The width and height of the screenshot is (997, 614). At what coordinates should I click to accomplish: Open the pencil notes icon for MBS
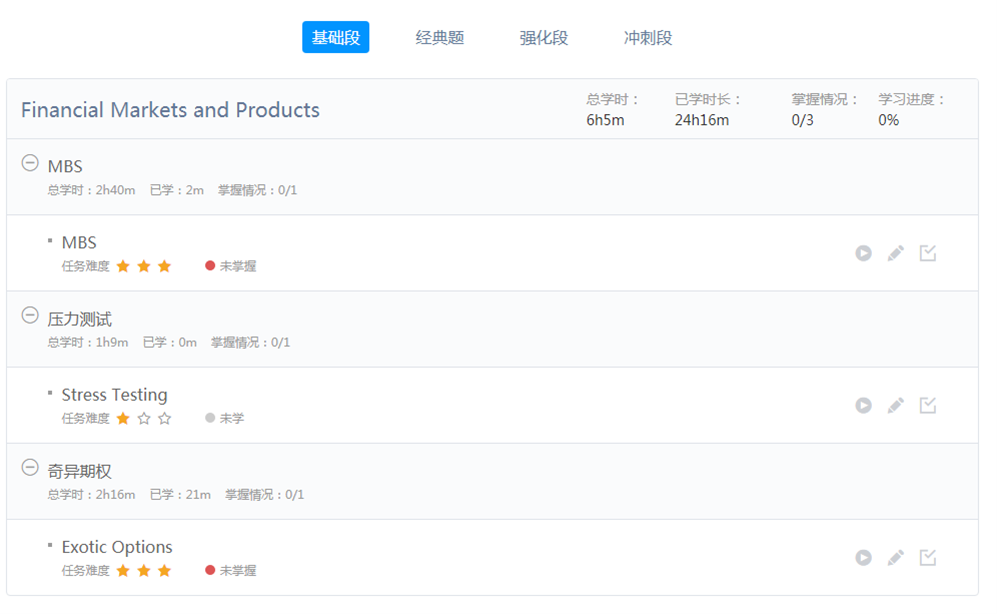click(895, 253)
